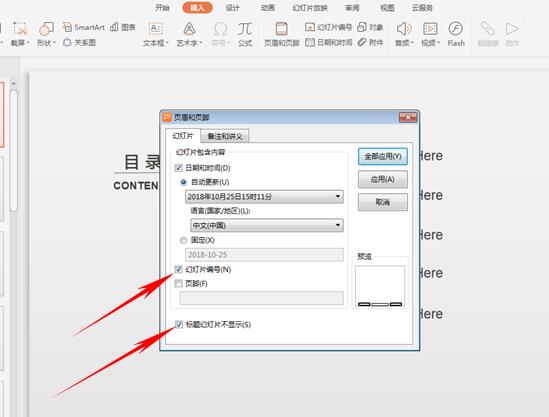
Task: Insert SmartArt graphic from ribbon
Action: point(83,27)
